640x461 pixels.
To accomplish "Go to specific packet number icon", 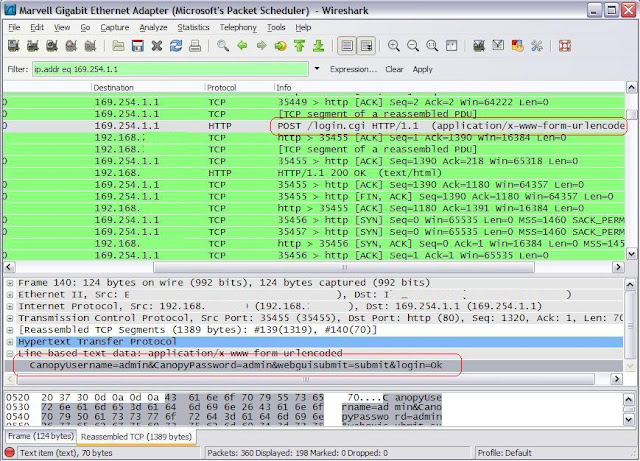I will click(280, 46).
